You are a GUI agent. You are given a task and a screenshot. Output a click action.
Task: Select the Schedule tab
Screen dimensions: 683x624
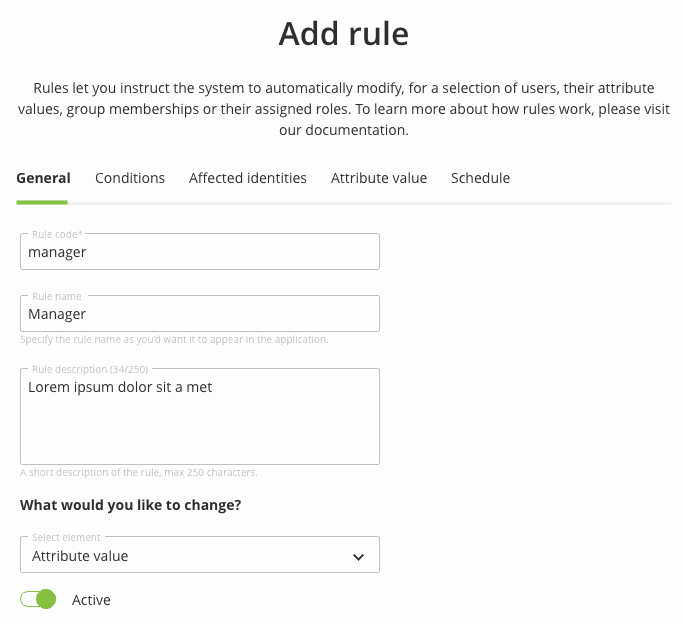[480, 178]
